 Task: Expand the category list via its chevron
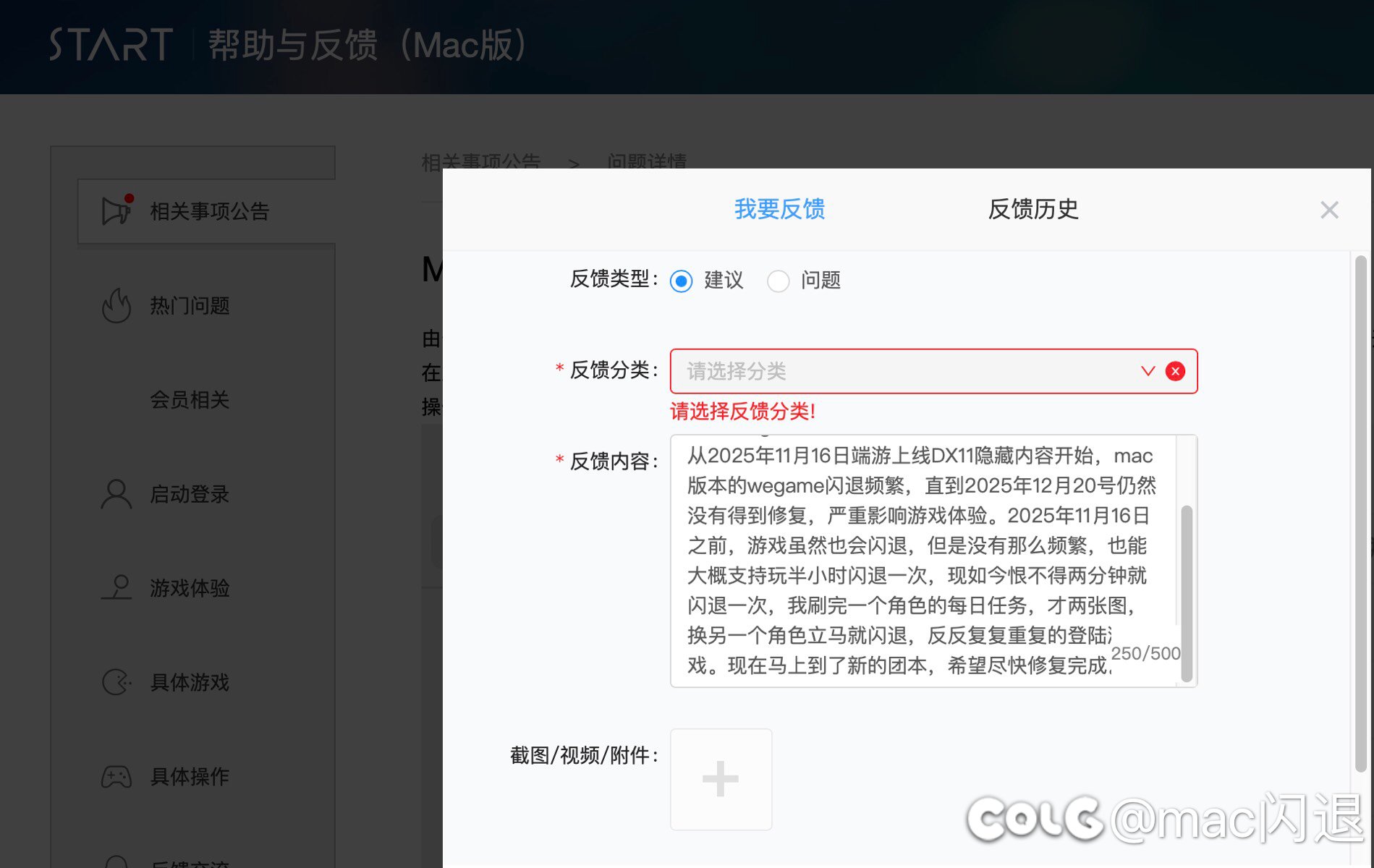(x=1147, y=371)
